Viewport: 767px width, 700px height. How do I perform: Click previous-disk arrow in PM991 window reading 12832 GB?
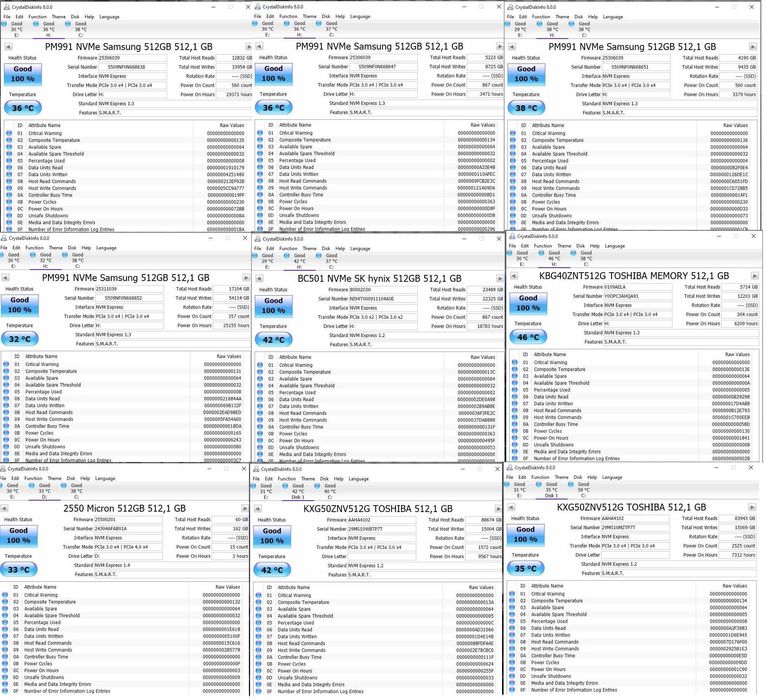[8, 46]
